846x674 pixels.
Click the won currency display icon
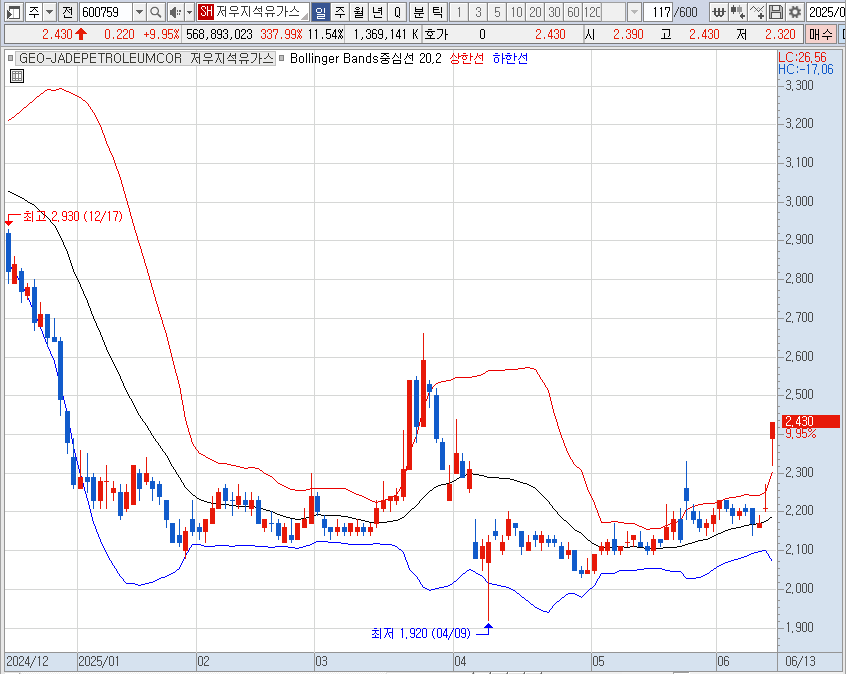click(718, 12)
